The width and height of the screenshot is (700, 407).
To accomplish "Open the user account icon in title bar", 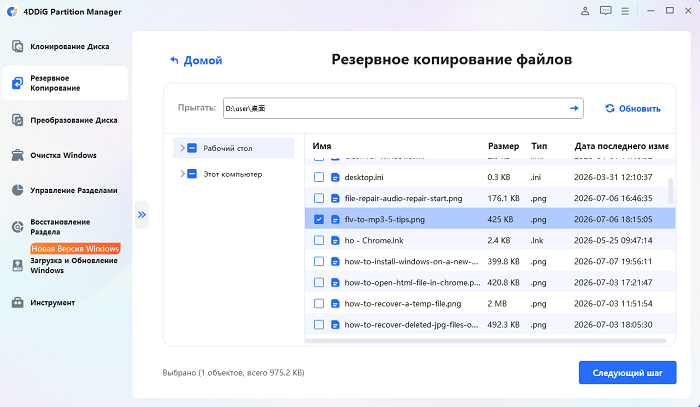I will [x=585, y=11].
